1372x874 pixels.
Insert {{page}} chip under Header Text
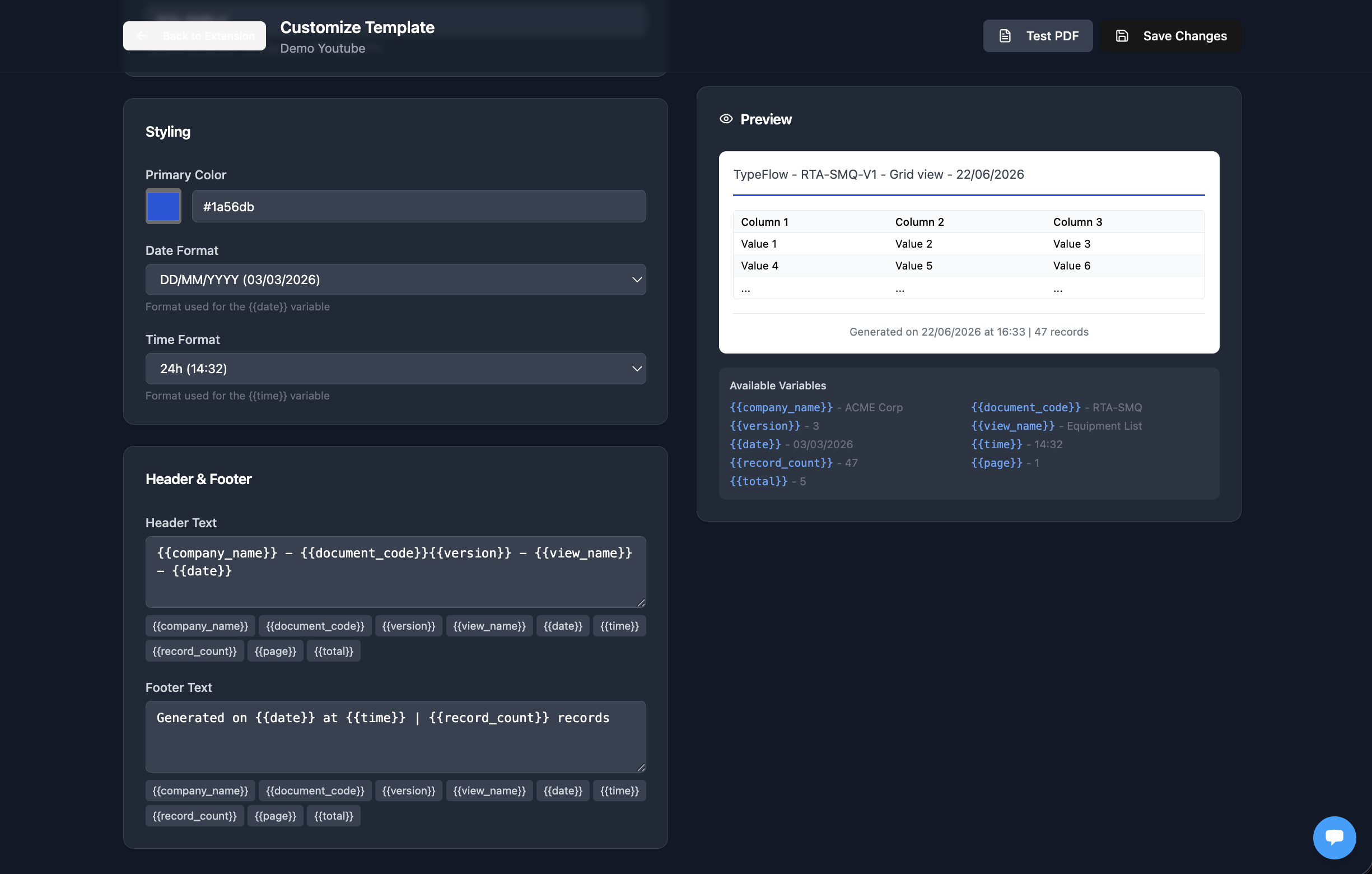coord(275,651)
